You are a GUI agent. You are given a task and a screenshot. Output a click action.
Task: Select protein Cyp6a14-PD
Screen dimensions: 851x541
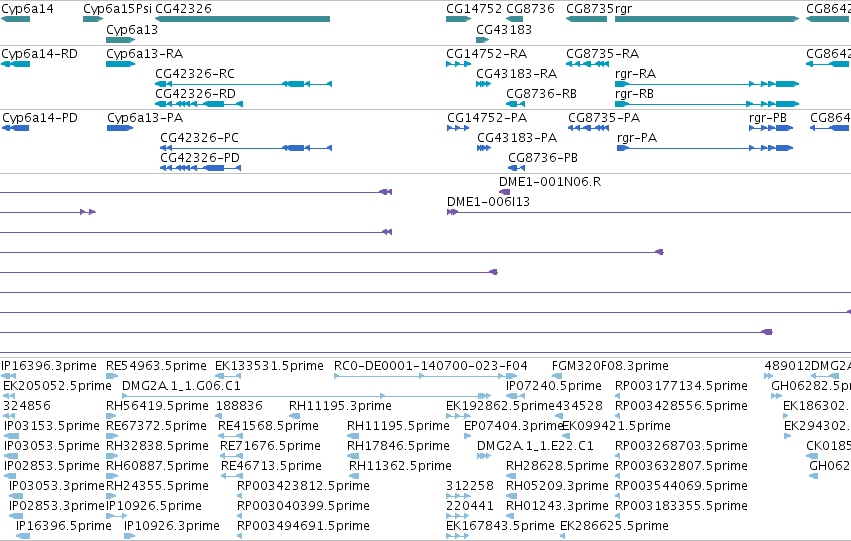[x=15, y=128]
